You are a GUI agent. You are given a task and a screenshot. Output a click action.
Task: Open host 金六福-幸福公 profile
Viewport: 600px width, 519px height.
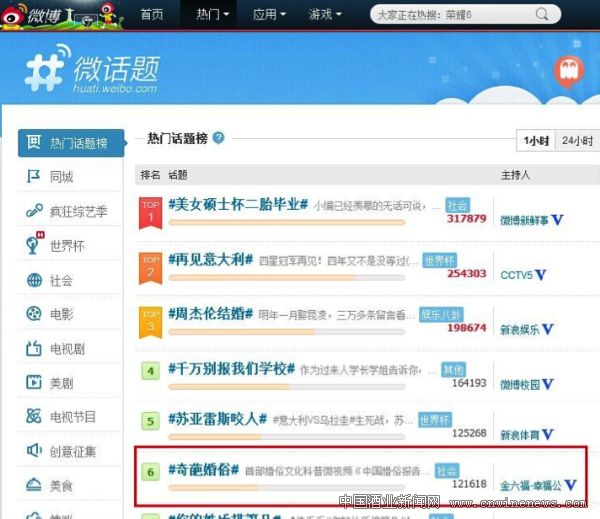click(531, 486)
